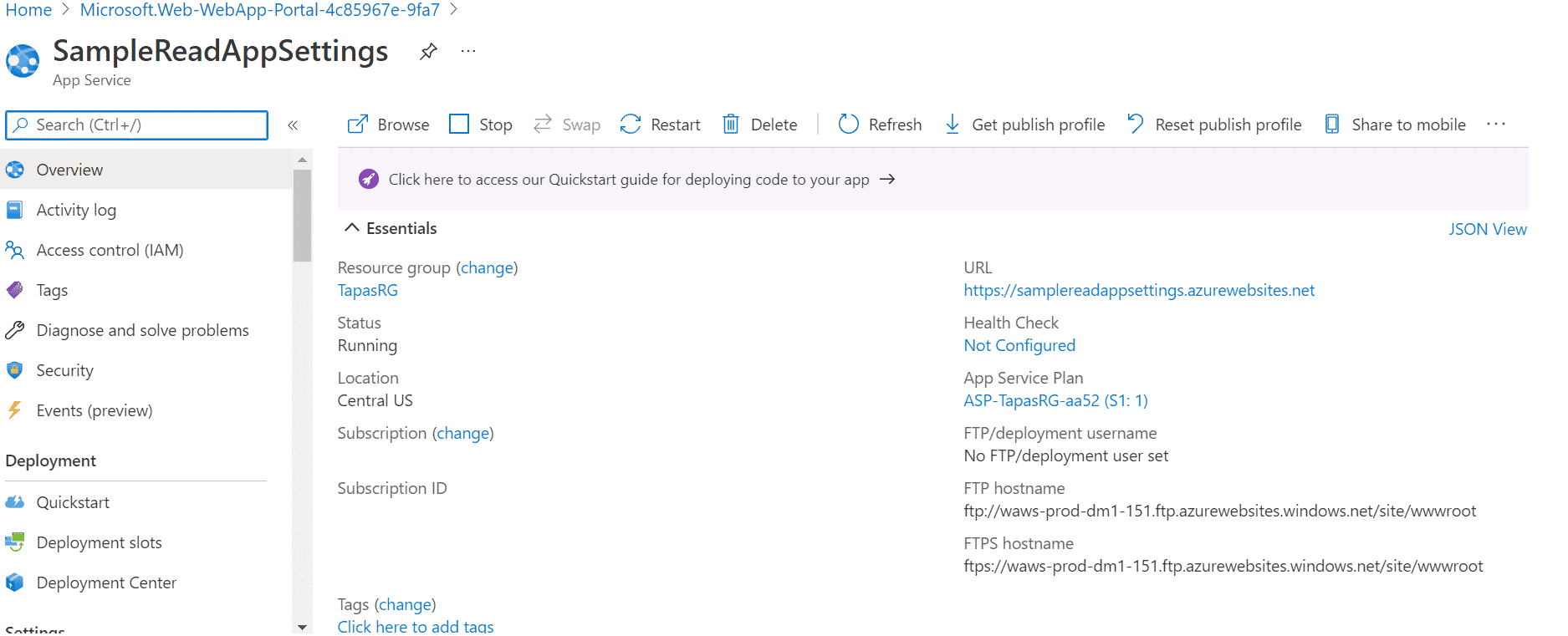
Task: Click the Reset publish profile undo icon
Action: [x=1135, y=124]
